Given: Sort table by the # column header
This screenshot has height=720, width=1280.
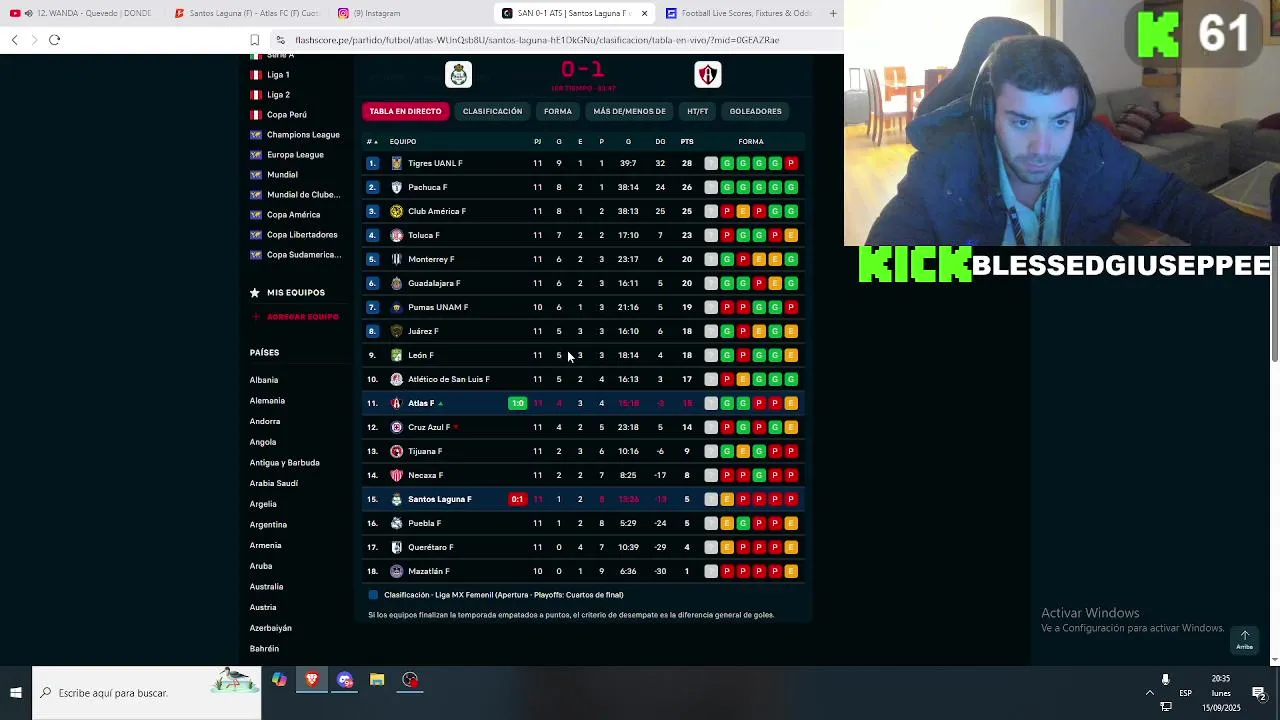Looking at the screenshot, I should (x=371, y=141).
